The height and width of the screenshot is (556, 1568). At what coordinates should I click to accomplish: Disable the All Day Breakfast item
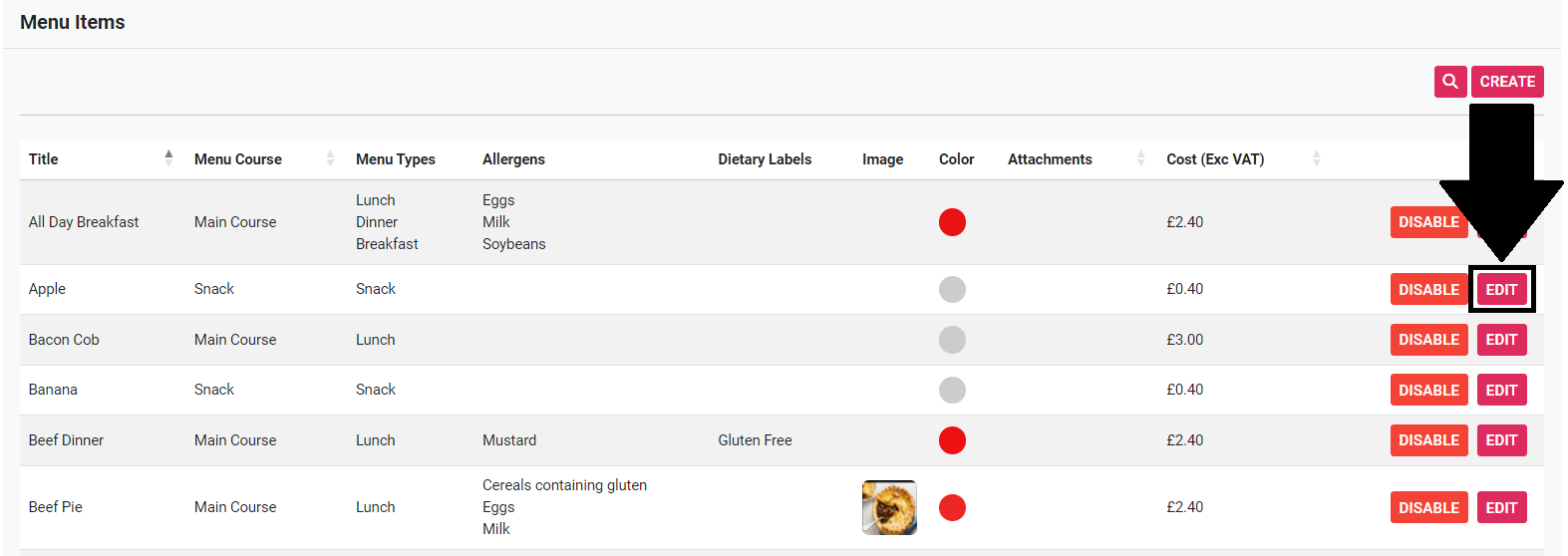pos(1427,222)
